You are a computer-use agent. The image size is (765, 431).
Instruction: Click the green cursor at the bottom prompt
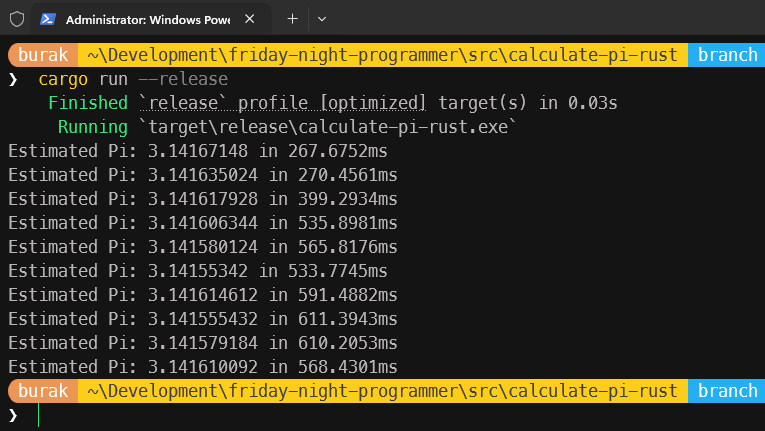pyautogui.click(x=39, y=414)
